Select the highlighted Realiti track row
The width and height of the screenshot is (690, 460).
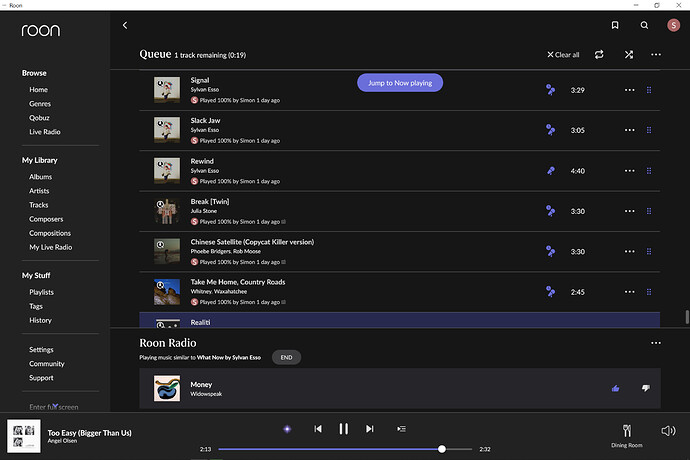coord(400,320)
